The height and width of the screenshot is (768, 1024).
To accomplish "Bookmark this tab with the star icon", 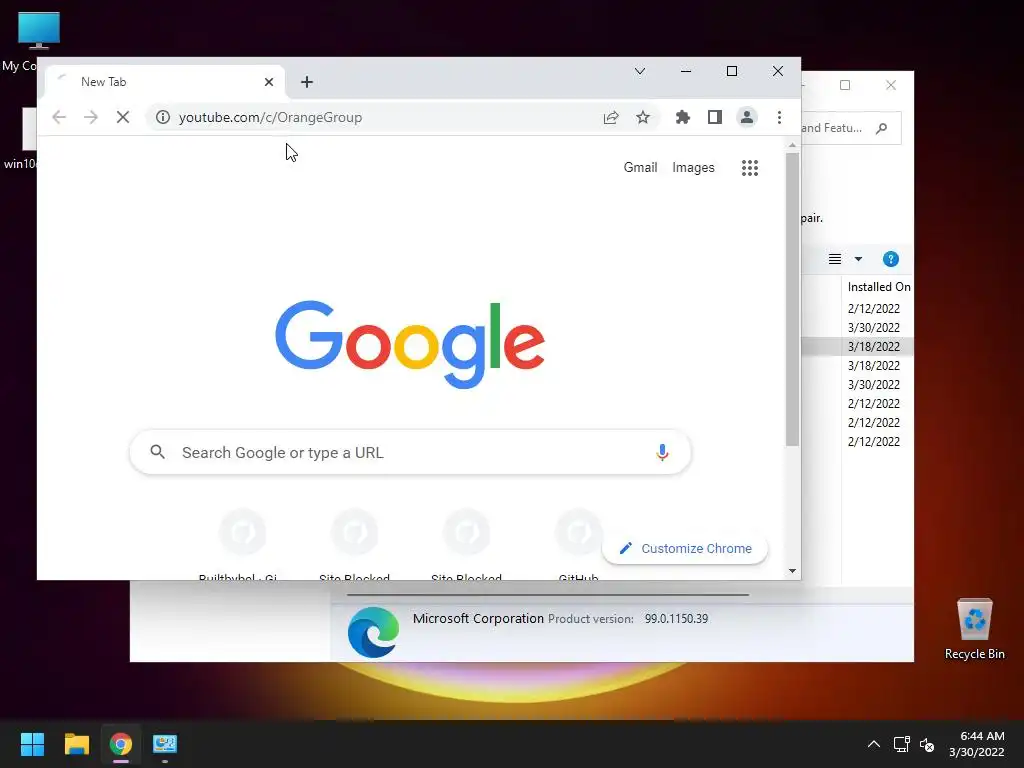I will tap(643, 118).
